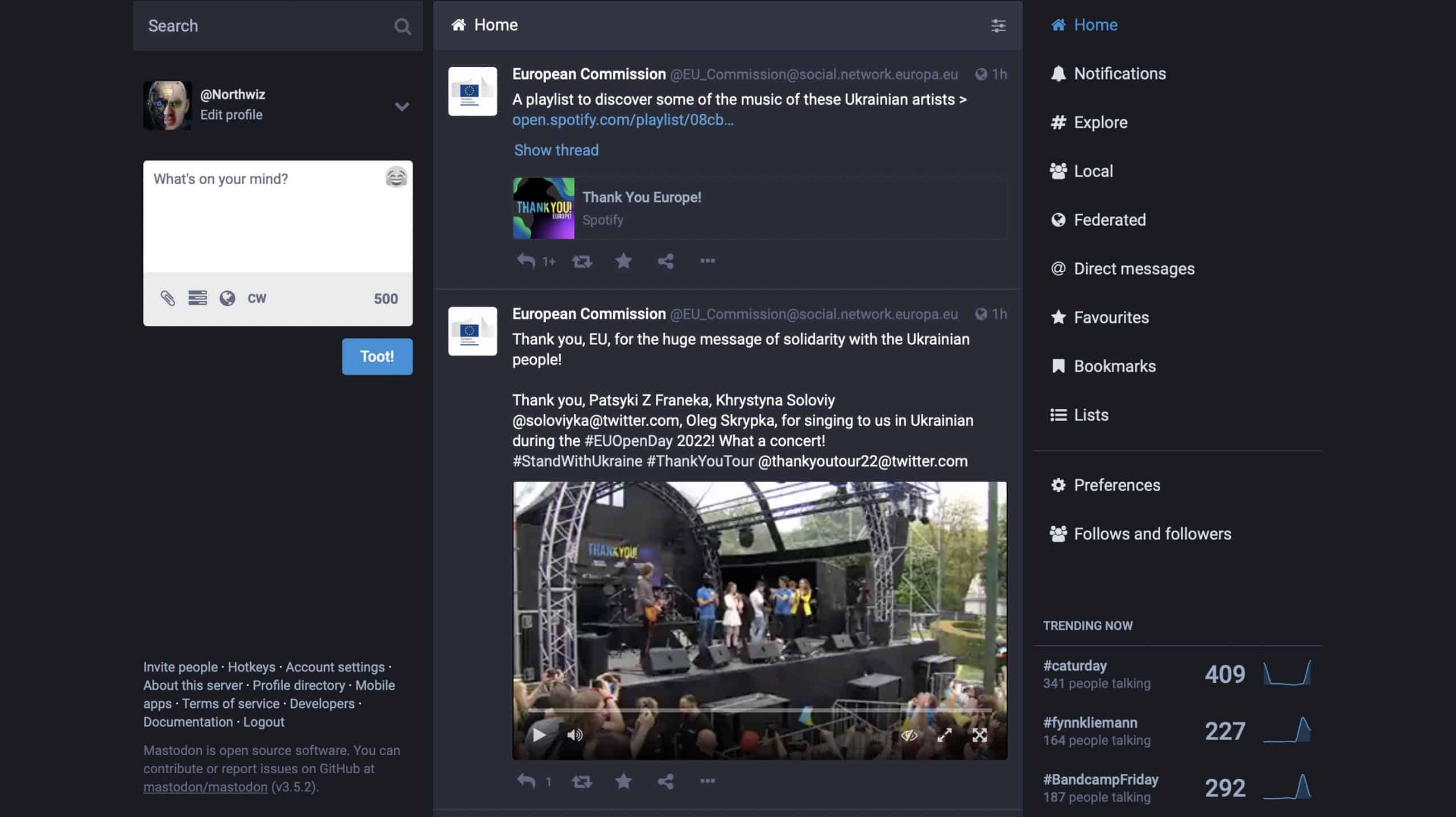This screenshot has height=817, width=1456.
Task: Open Notifications in navigation
Action: click(x=1108, y=74)
